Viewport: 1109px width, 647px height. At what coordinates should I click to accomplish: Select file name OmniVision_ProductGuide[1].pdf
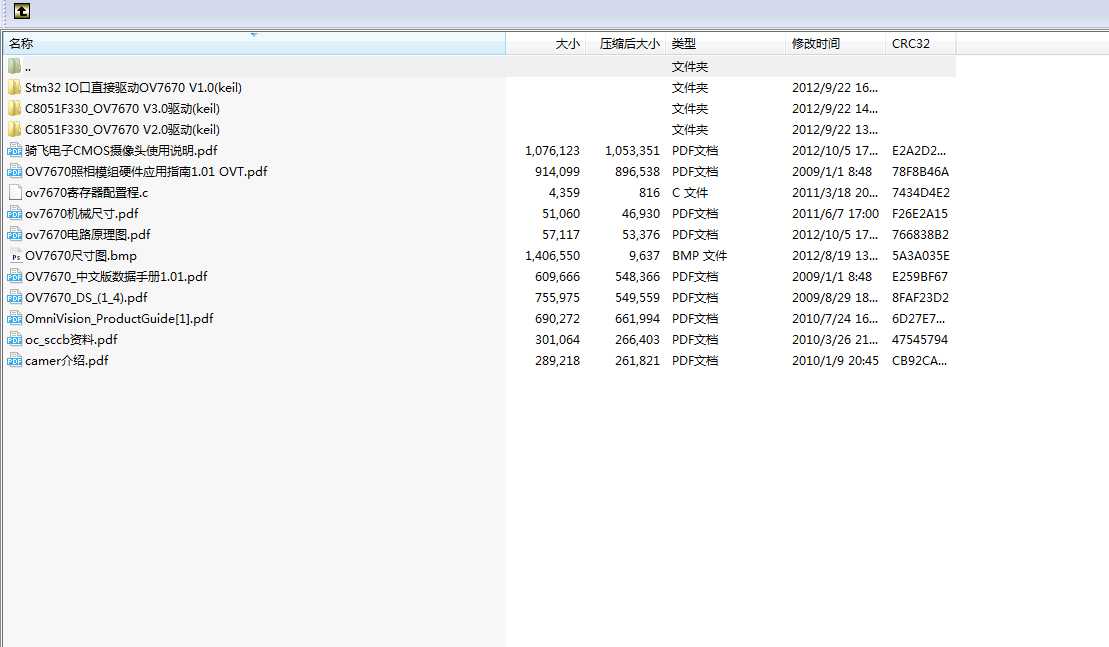119,319
